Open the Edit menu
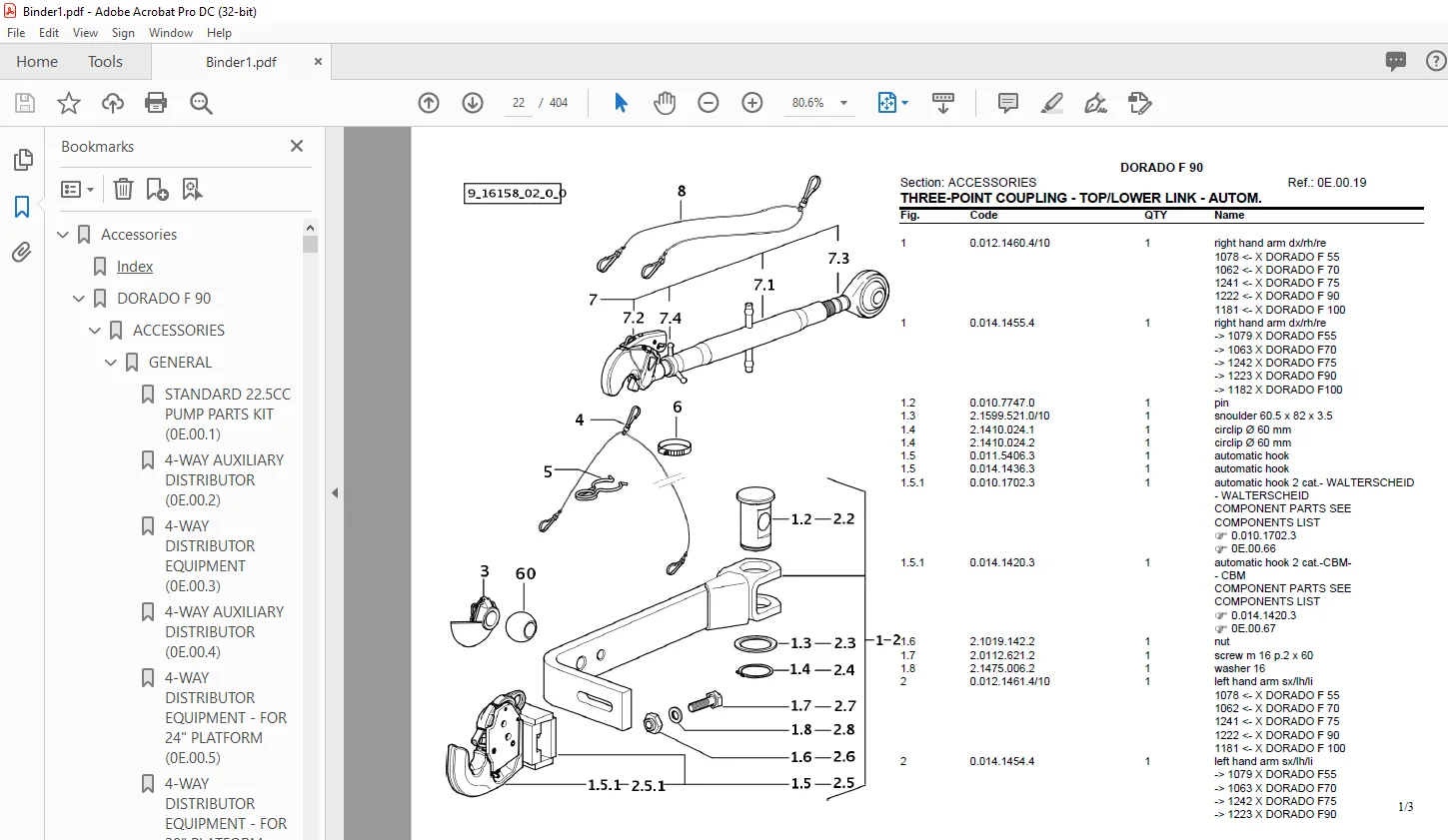Image resolution: width=1448 pixels, height=840 pixels. coord(49,33)
